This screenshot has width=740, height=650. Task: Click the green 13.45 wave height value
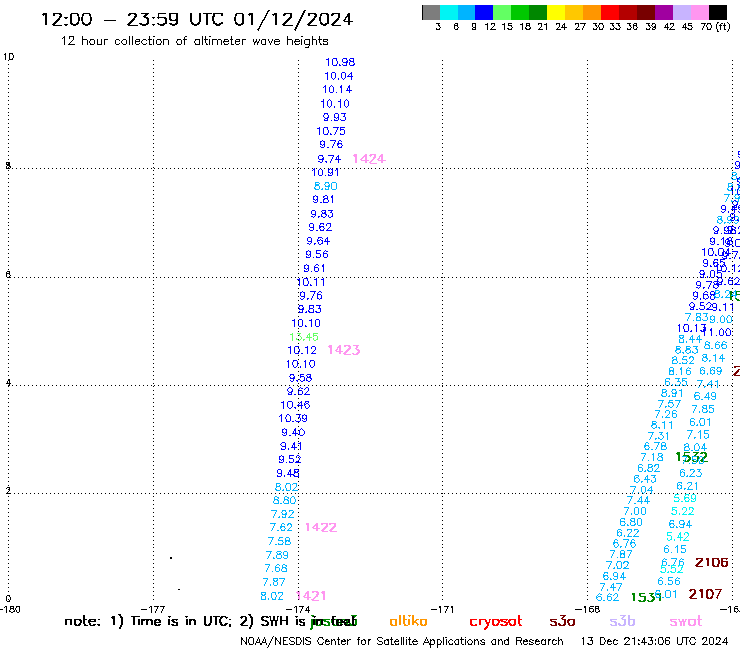(x=304, y=337)
